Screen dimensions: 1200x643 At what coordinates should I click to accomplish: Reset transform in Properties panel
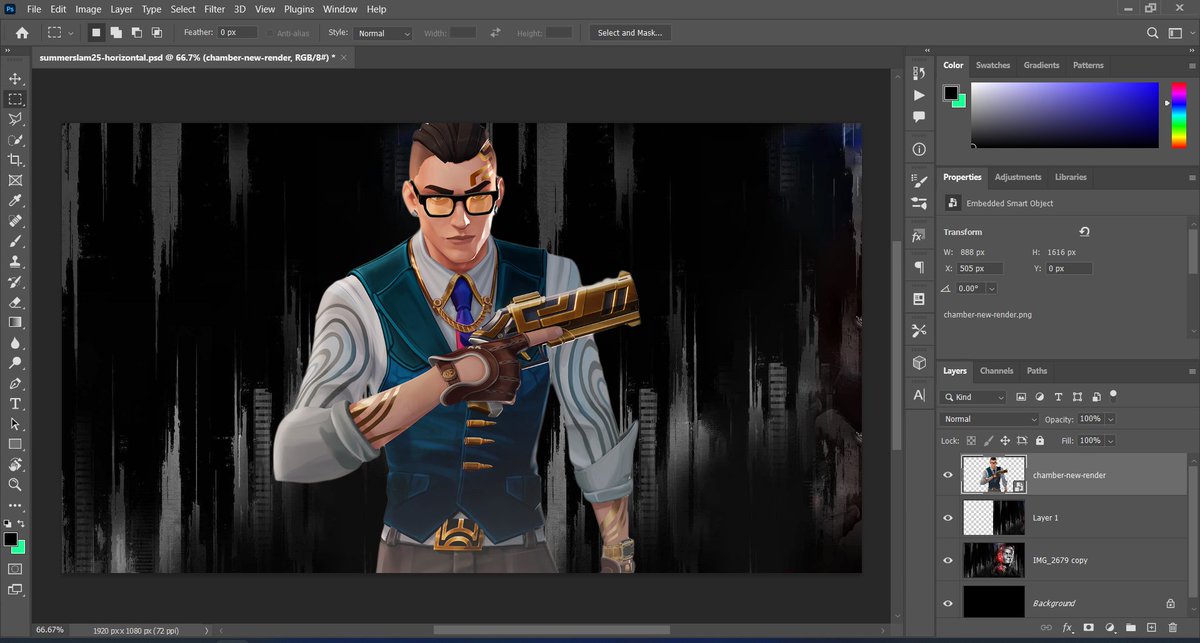(1085, 231)
